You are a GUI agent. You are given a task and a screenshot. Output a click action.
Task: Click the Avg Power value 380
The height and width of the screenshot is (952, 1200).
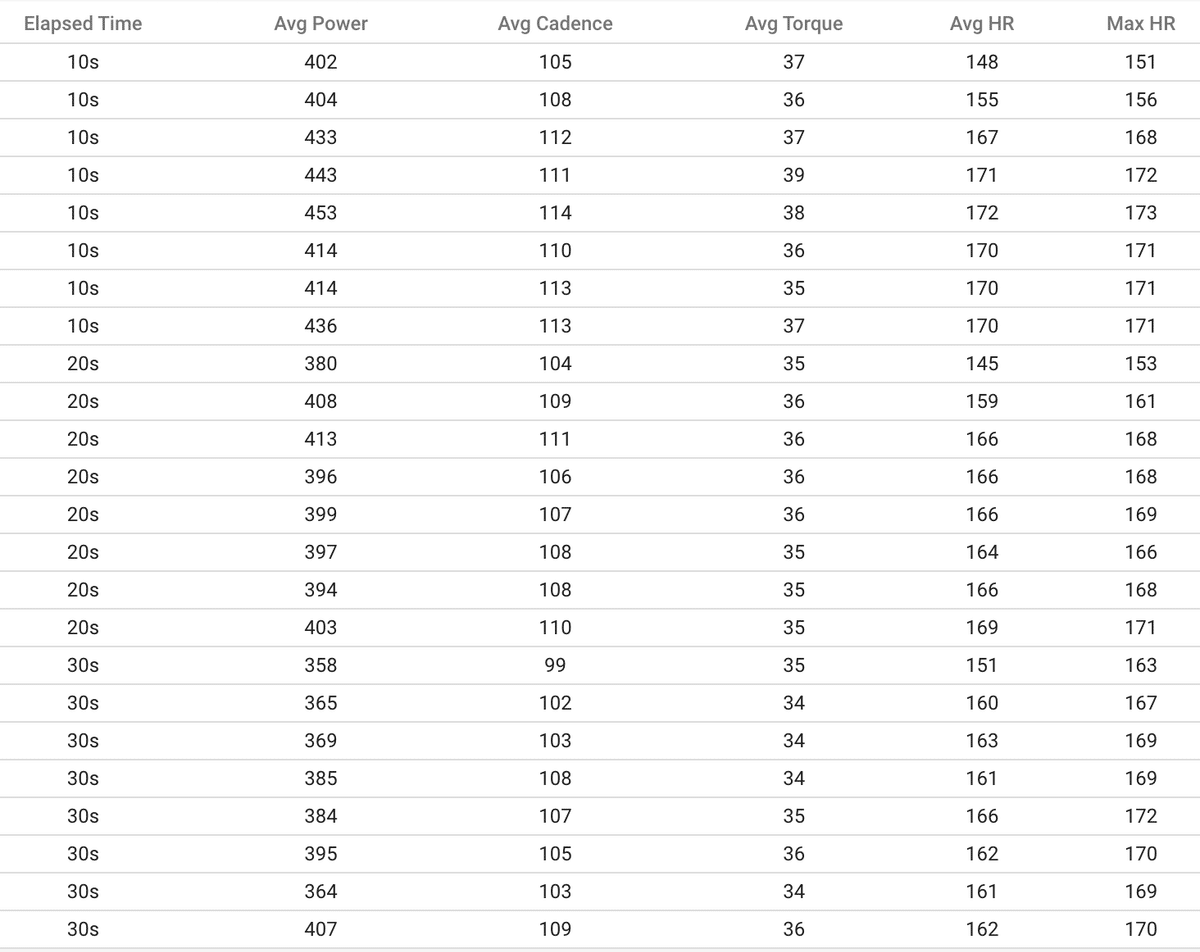tap(320, 364)
